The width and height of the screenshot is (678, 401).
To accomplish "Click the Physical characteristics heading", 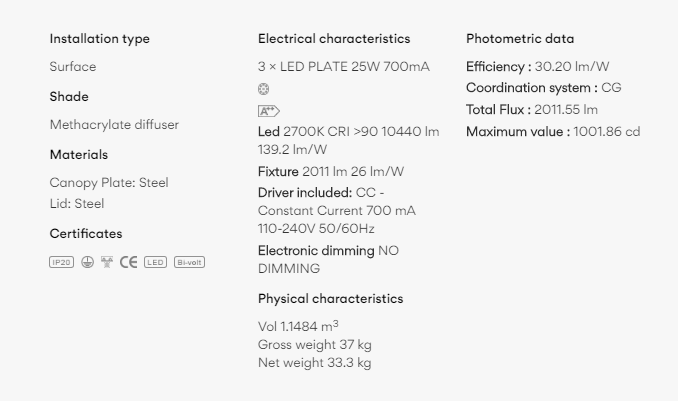I will point(330,299).
